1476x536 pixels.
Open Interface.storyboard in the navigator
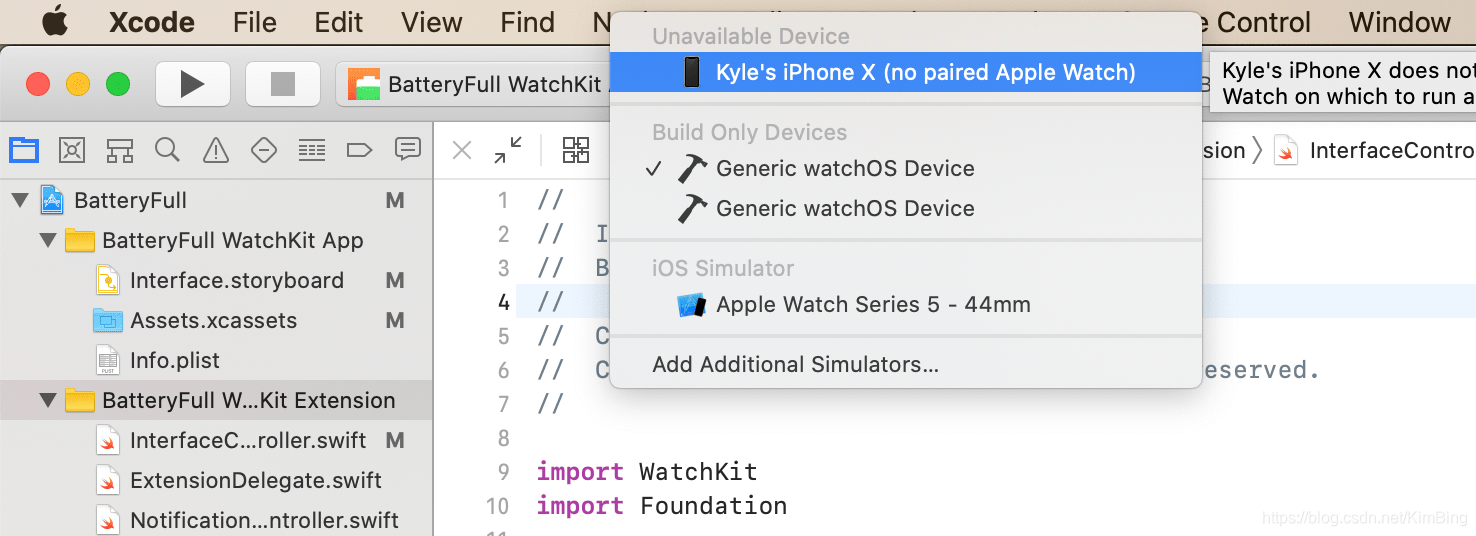coord(237,281)
